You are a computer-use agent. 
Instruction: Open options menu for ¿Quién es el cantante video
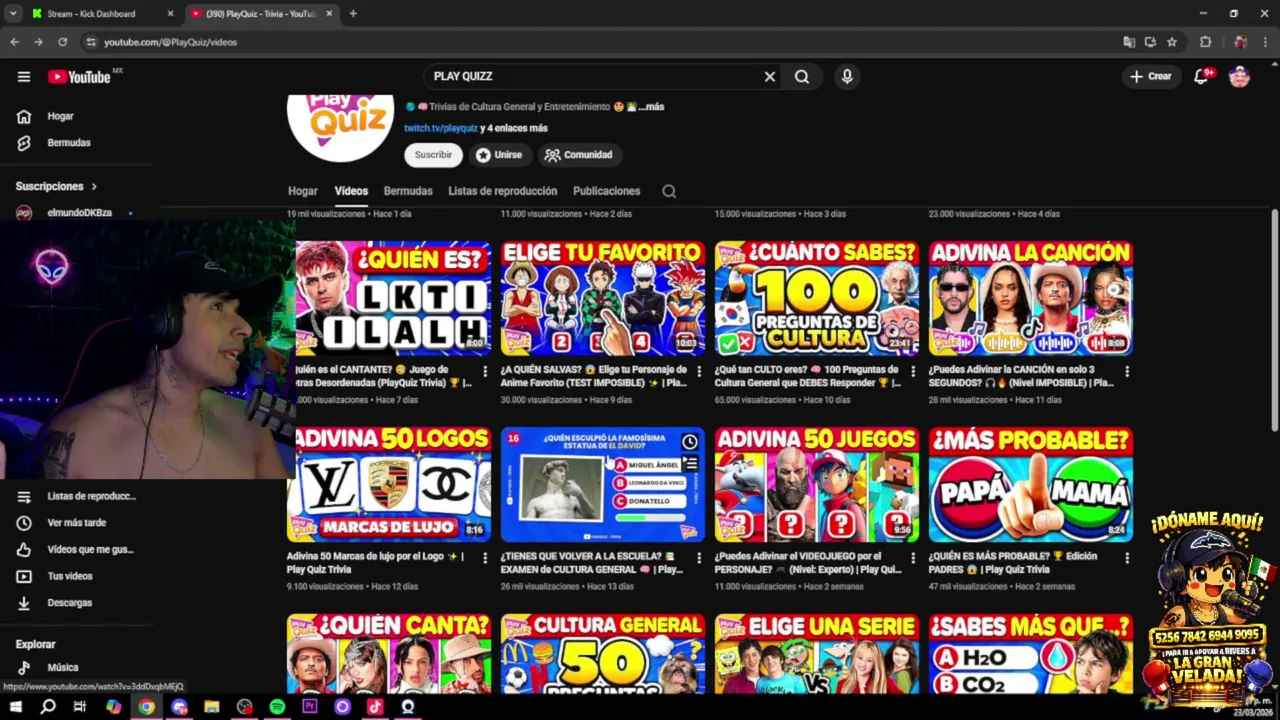(x=485, y=371)
